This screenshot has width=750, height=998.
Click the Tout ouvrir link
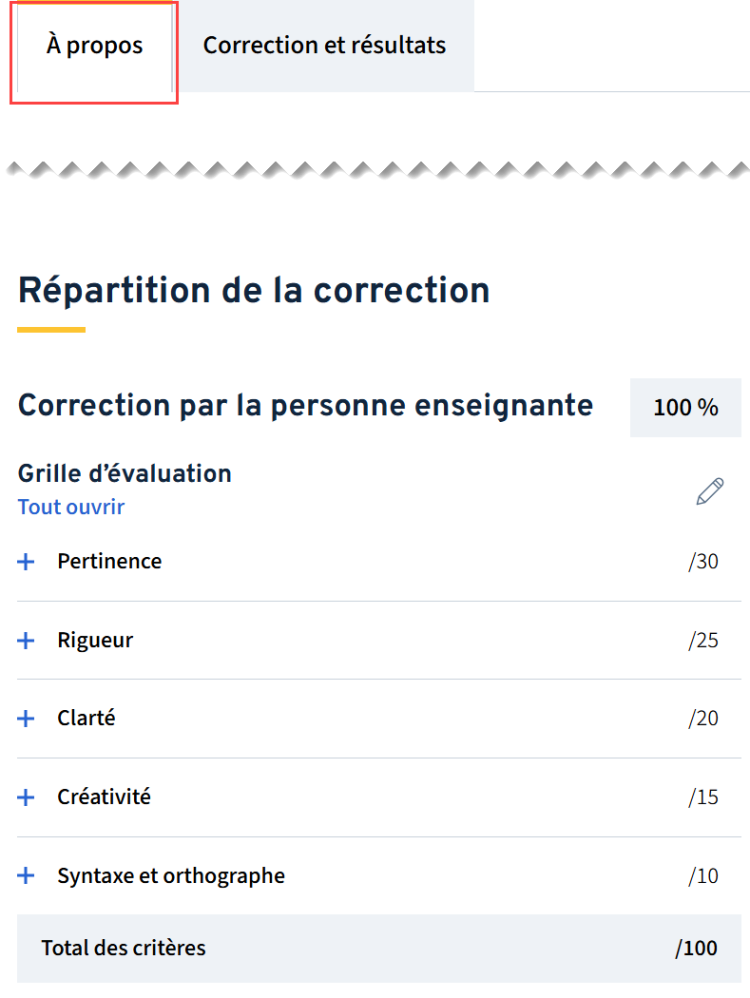pos(71,507)
